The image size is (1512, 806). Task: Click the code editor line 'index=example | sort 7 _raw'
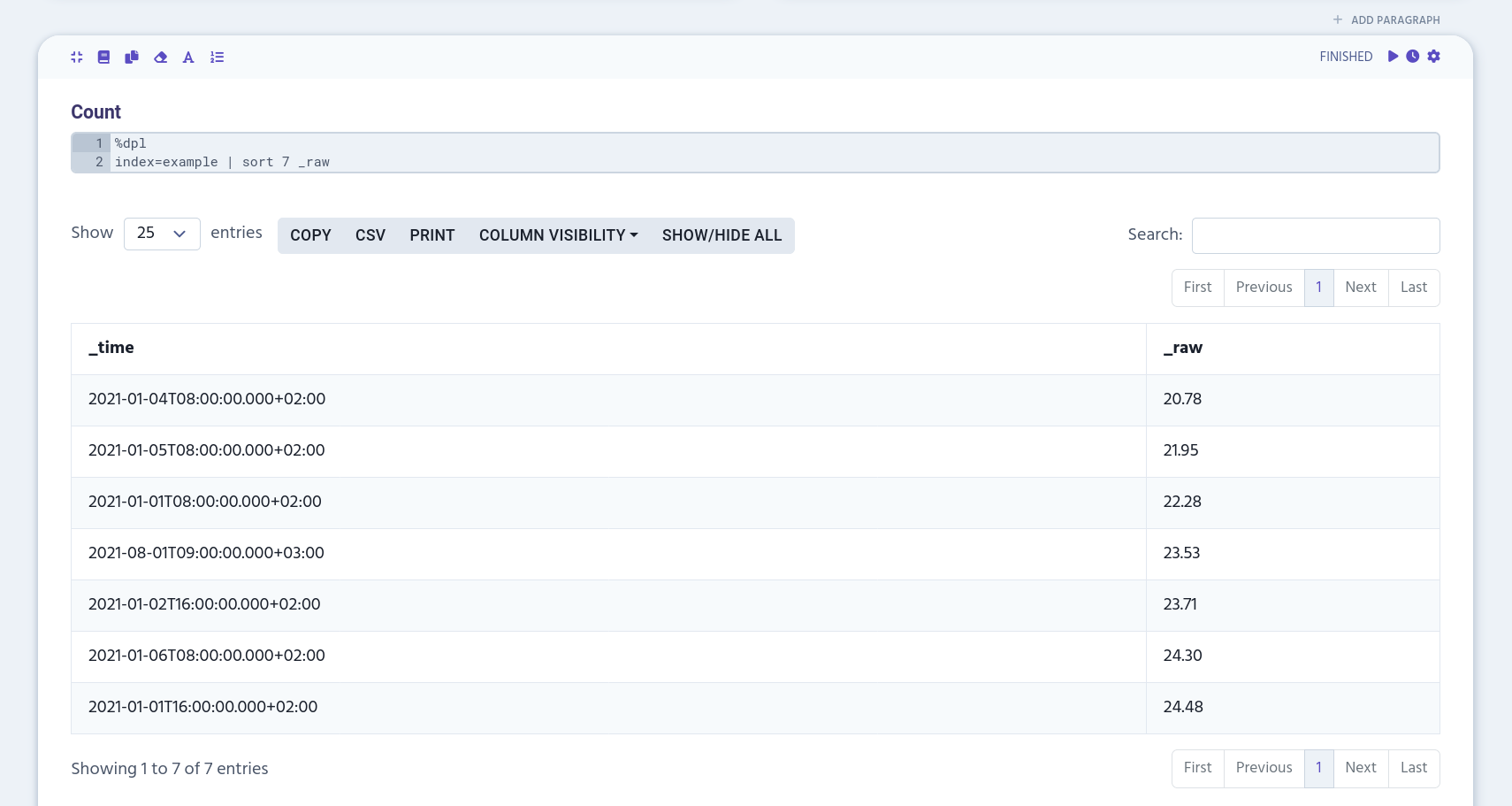222,162
